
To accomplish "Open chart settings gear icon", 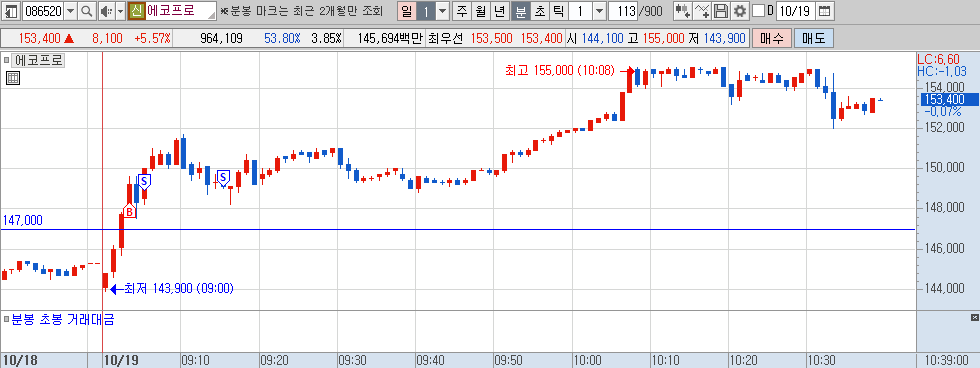I will [740, 11].
